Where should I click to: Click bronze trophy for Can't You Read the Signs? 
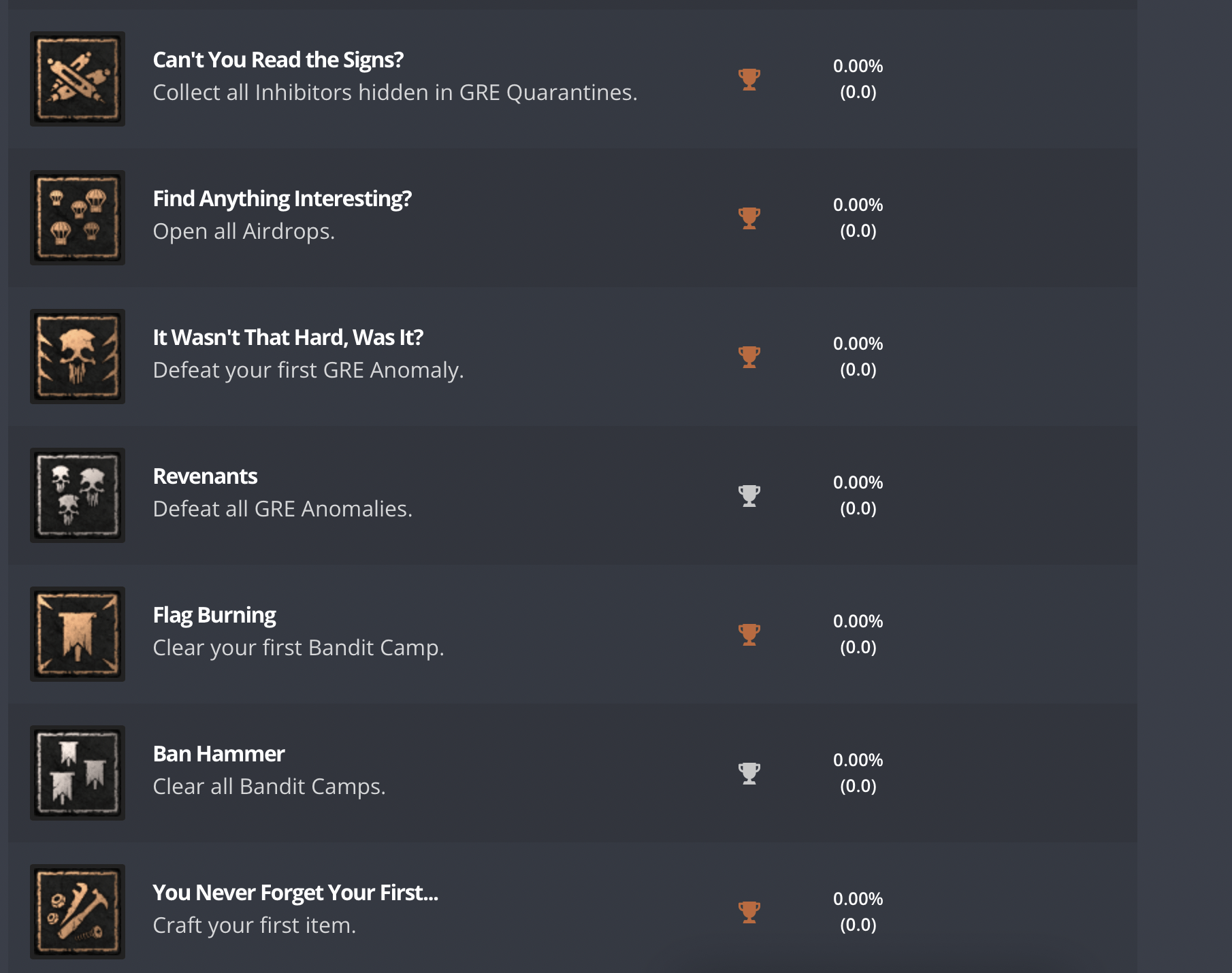point(749,79)
